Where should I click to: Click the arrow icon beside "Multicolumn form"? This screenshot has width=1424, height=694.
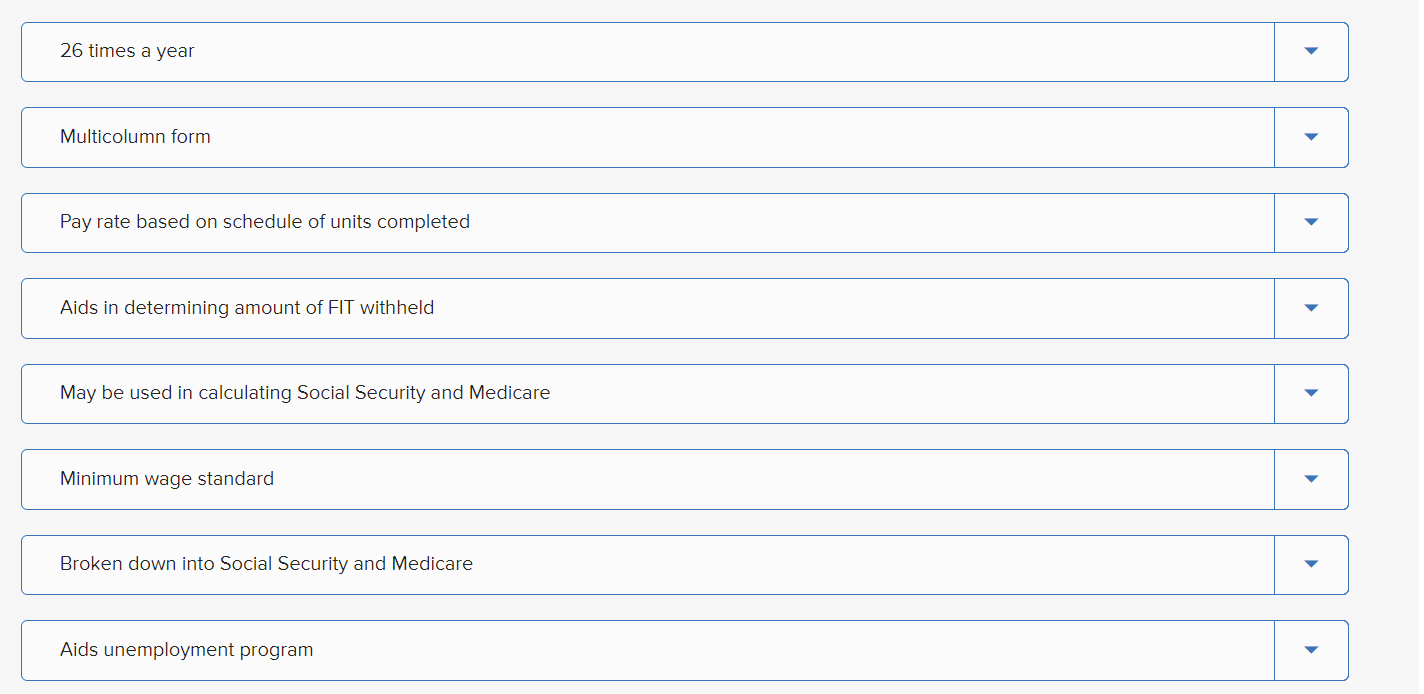tap(1310, 137)
